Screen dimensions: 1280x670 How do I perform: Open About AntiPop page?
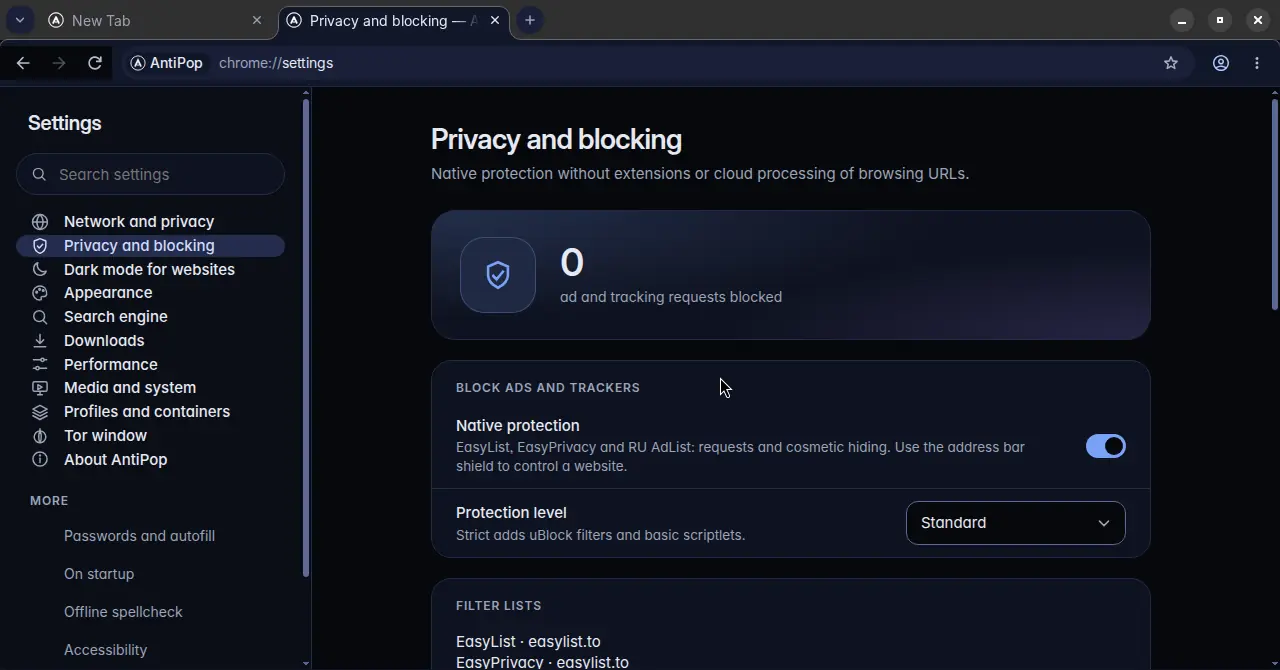click(x=150, y=460)
